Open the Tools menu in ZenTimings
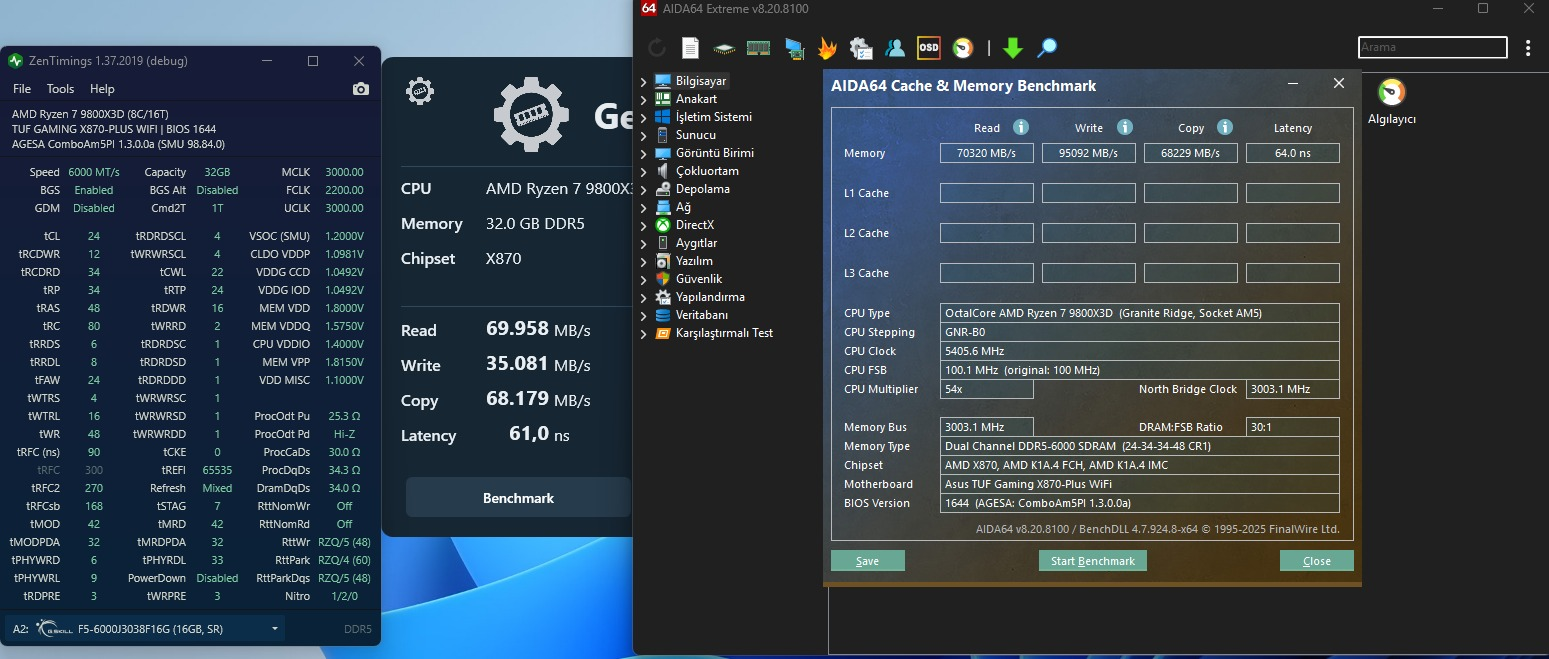 tap(60, 89)
